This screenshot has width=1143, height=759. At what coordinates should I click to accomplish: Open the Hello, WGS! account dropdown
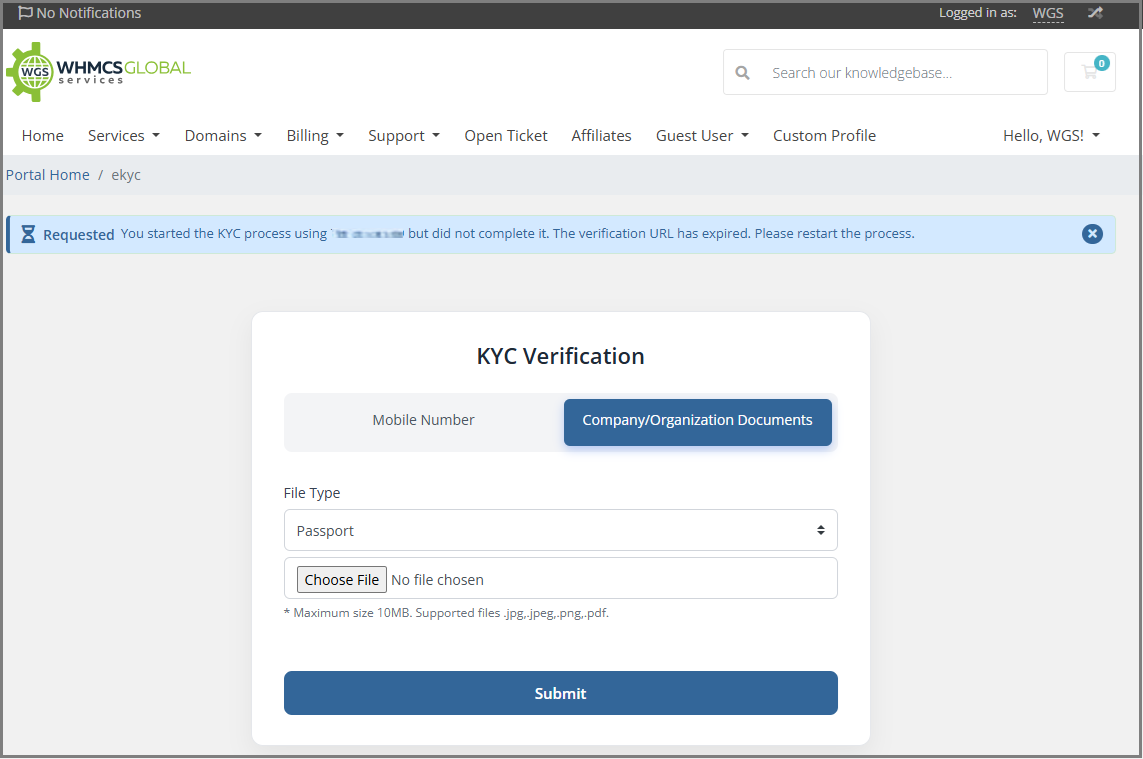pyautogui.click(x=1050, y=136)
